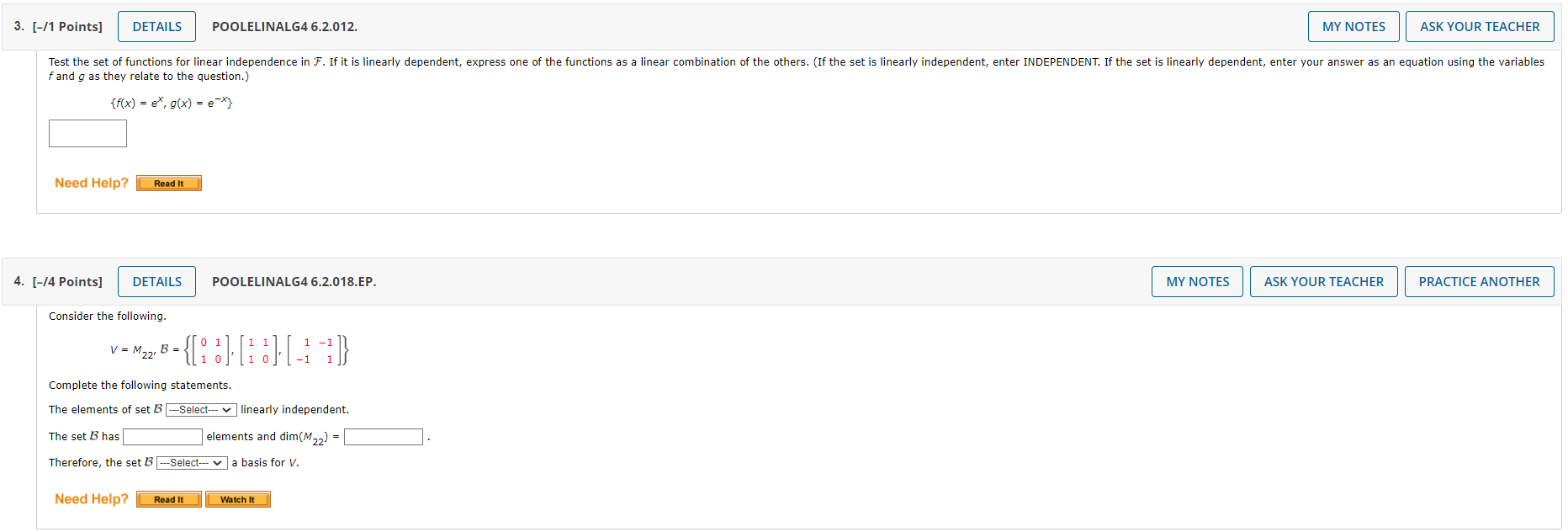Viewport: 1568px width, 532px height.
Task: Click the Need Help label for question 3
Action: pos(91,183)
